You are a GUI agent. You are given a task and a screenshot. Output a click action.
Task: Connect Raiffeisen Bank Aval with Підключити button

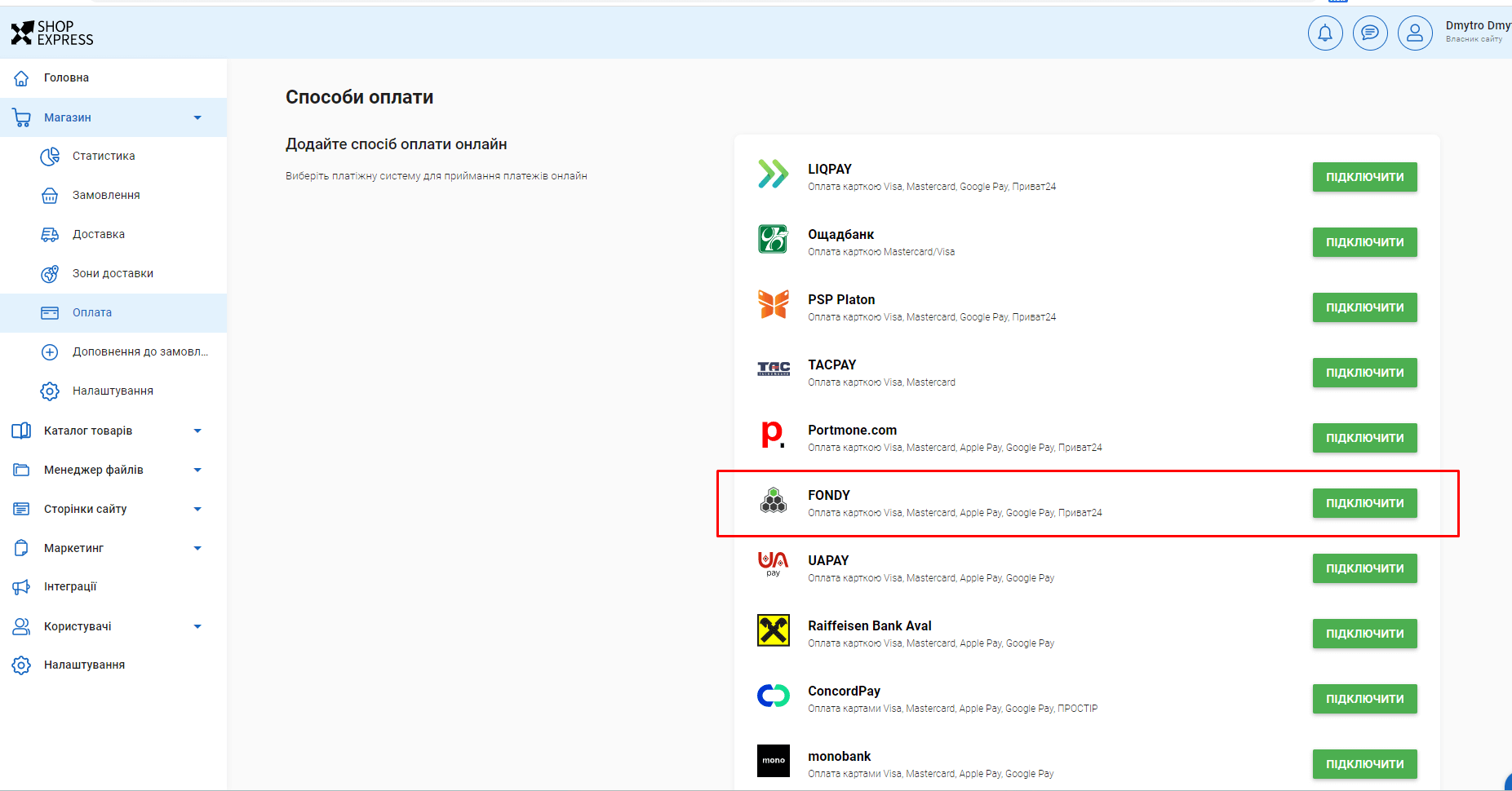coord(1364,634)
